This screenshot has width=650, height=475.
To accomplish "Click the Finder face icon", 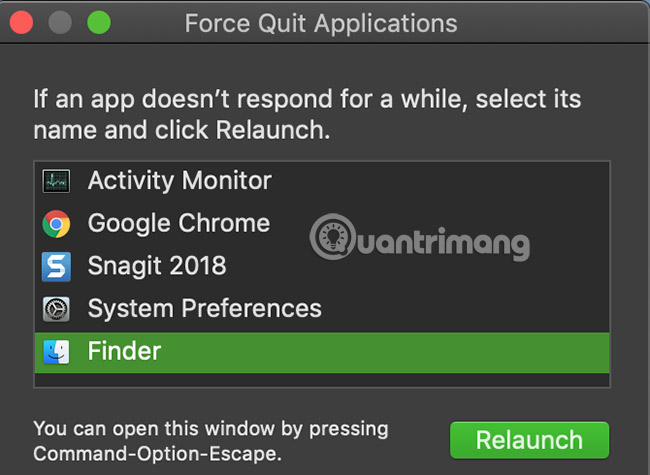I will coord(56,352).
